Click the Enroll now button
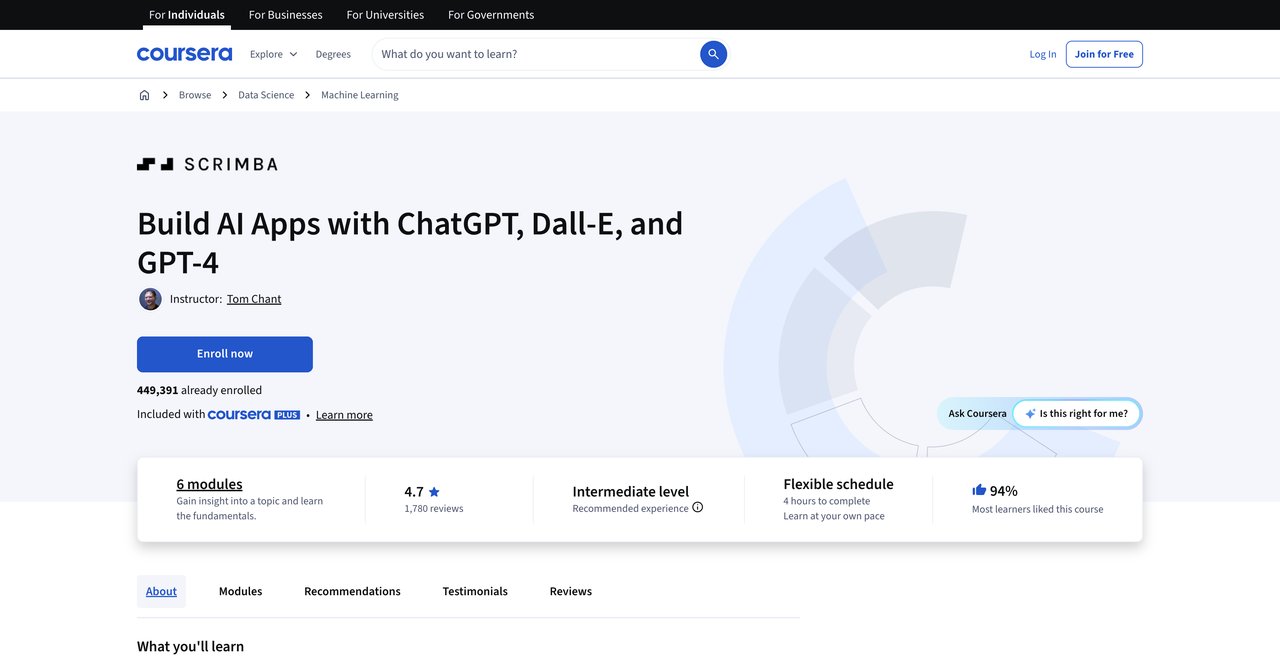This screenshot has width=1280, height=670. tap(225, 354)
